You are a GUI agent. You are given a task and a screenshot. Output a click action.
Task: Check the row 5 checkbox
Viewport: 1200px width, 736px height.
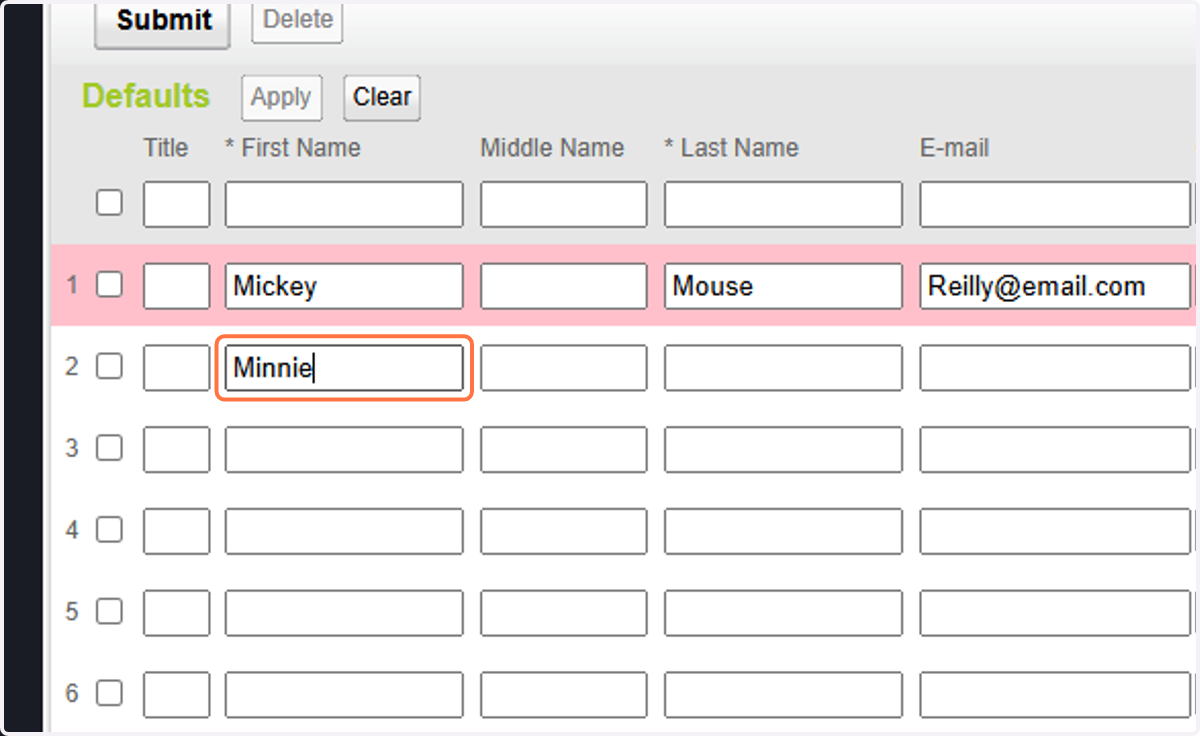(x=109, y=611)
